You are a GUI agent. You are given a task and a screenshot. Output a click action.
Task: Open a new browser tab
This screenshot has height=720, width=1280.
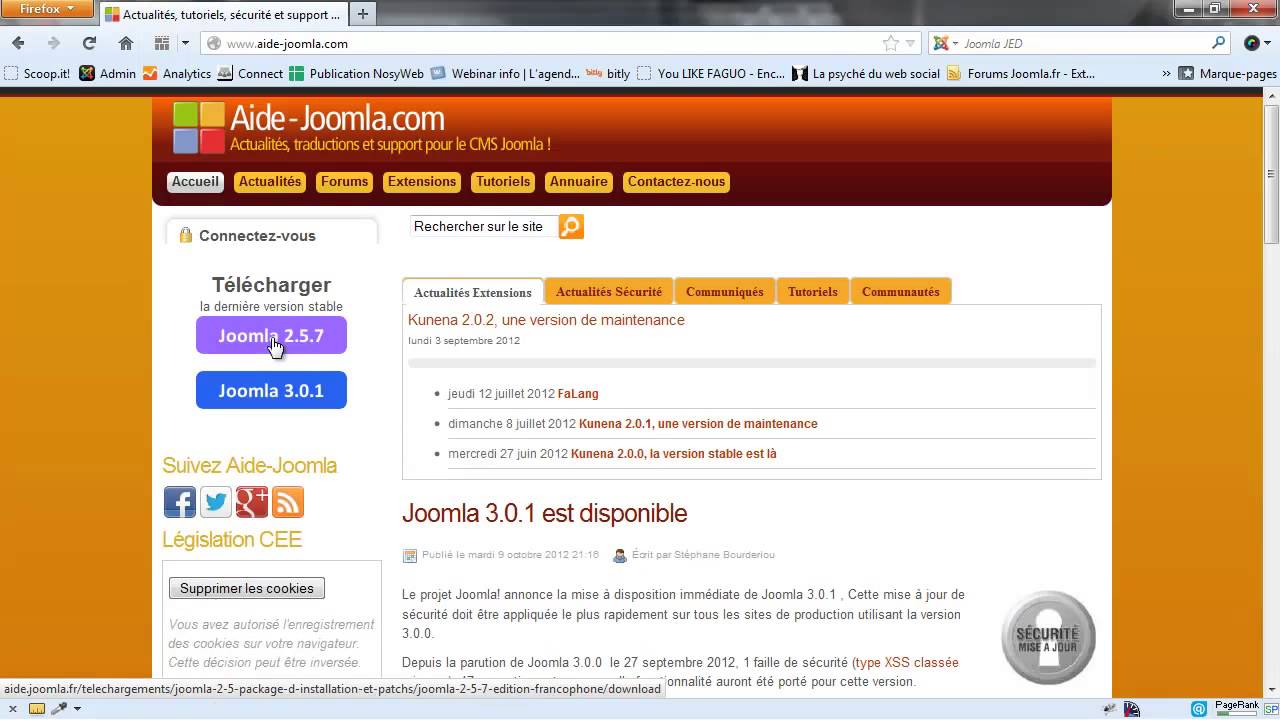point(363,14)
